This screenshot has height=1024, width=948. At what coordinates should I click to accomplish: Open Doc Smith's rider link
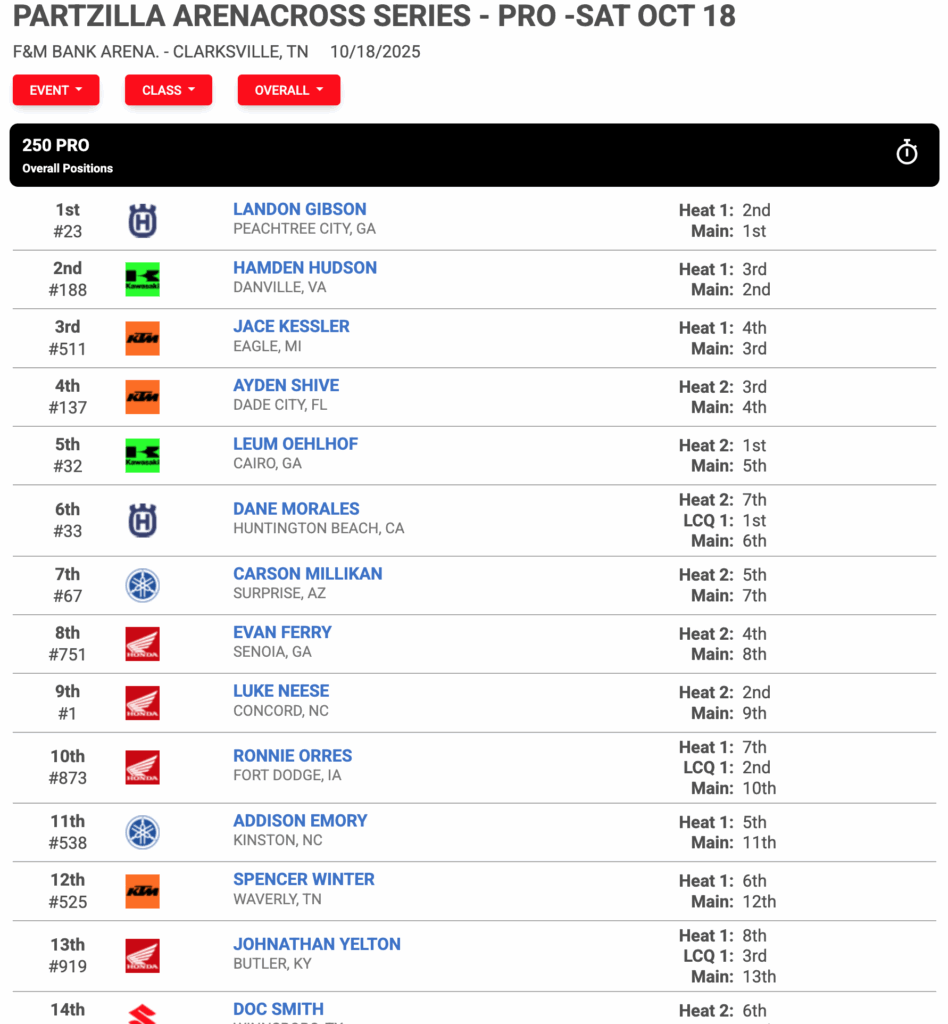tap(278, 1009)
